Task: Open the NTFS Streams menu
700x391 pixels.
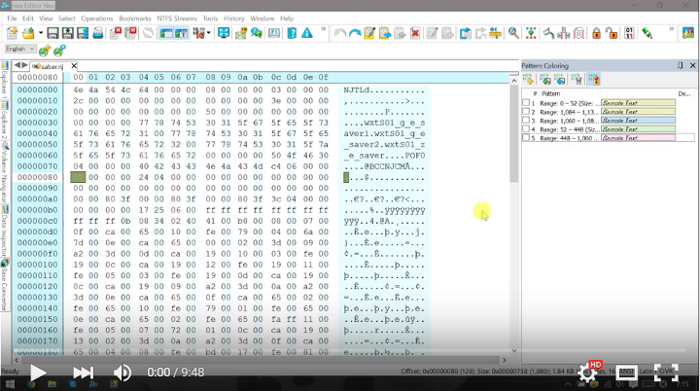Action: [177, 18]
